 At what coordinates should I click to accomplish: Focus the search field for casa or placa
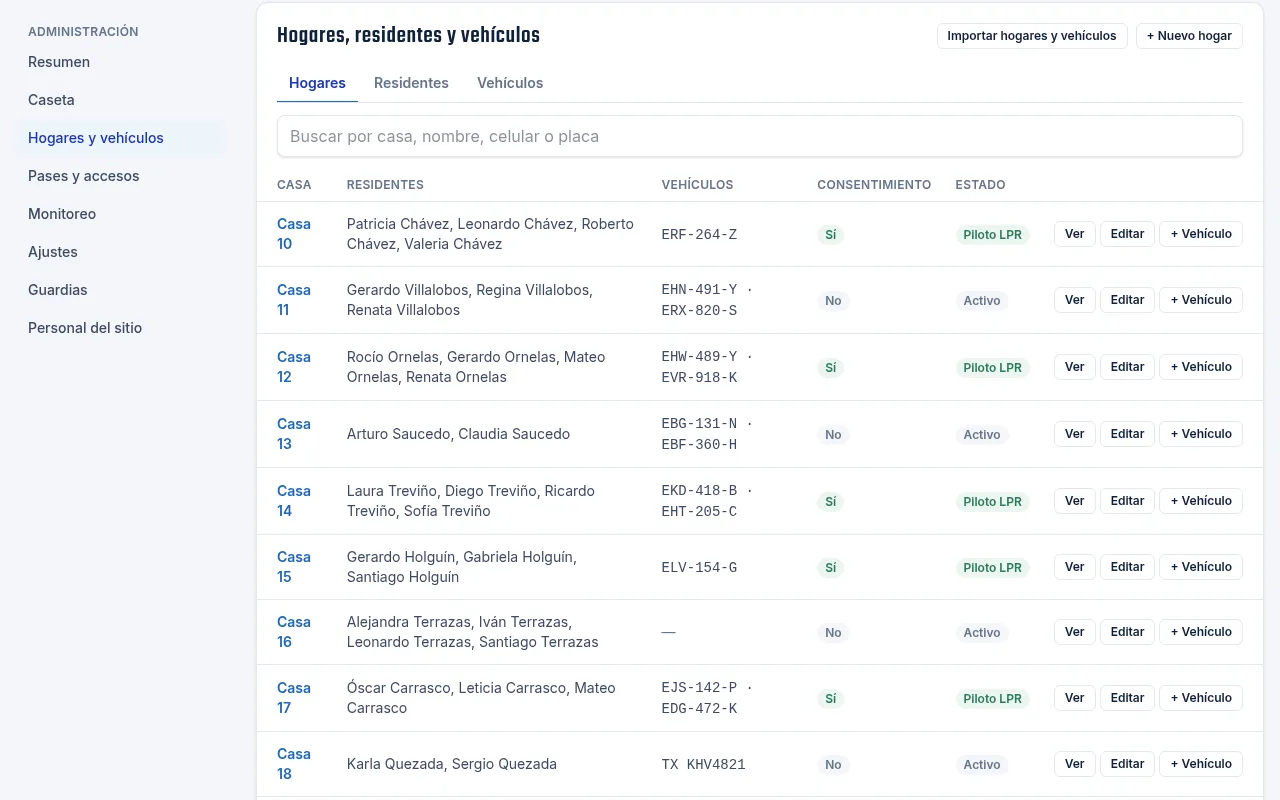coord(760,136)
